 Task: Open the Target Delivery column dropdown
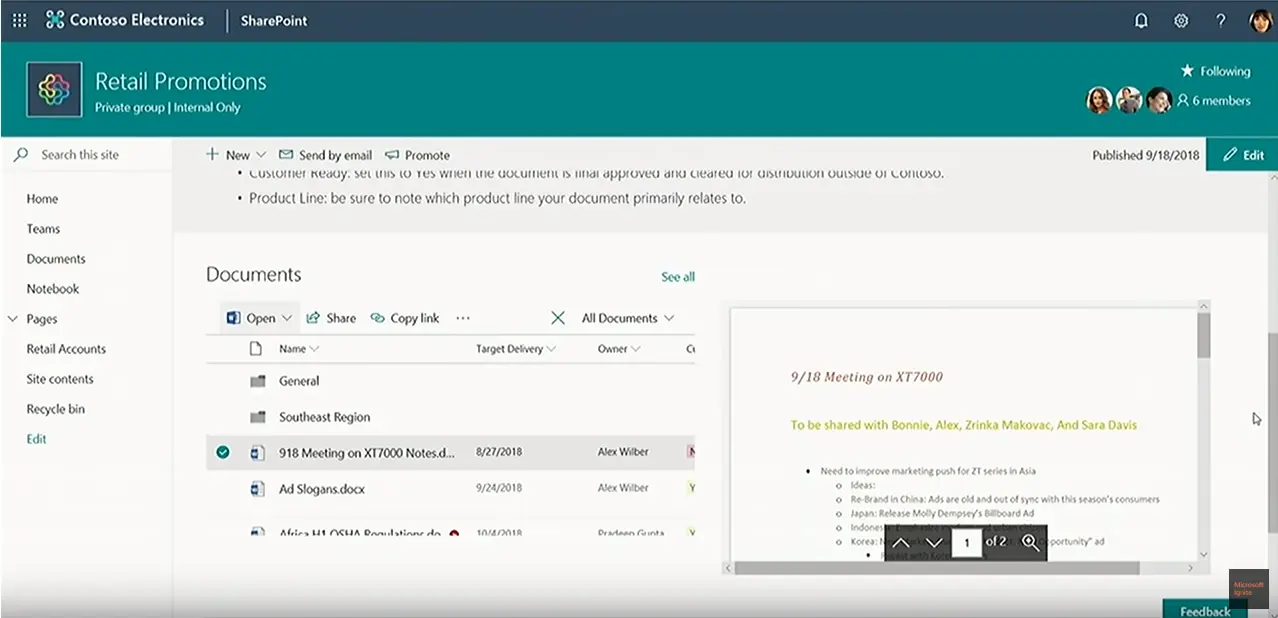pos(551,349)
